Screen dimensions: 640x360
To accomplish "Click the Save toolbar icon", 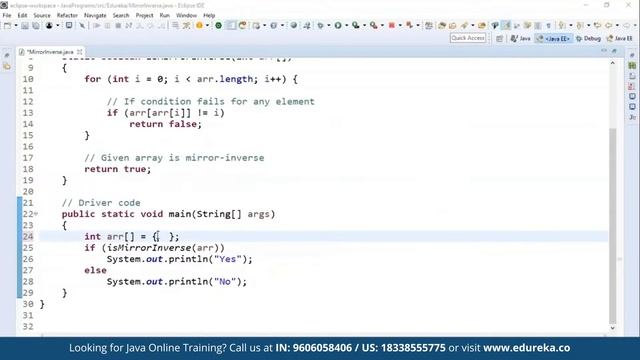I will pos(25,26).
